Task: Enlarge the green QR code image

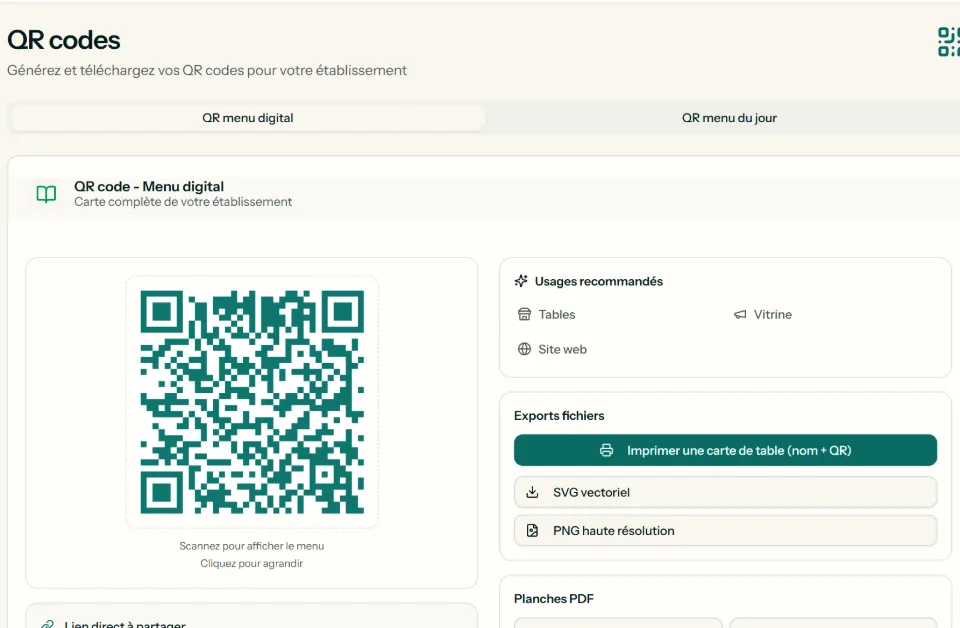Action: (x=252, y=402)
